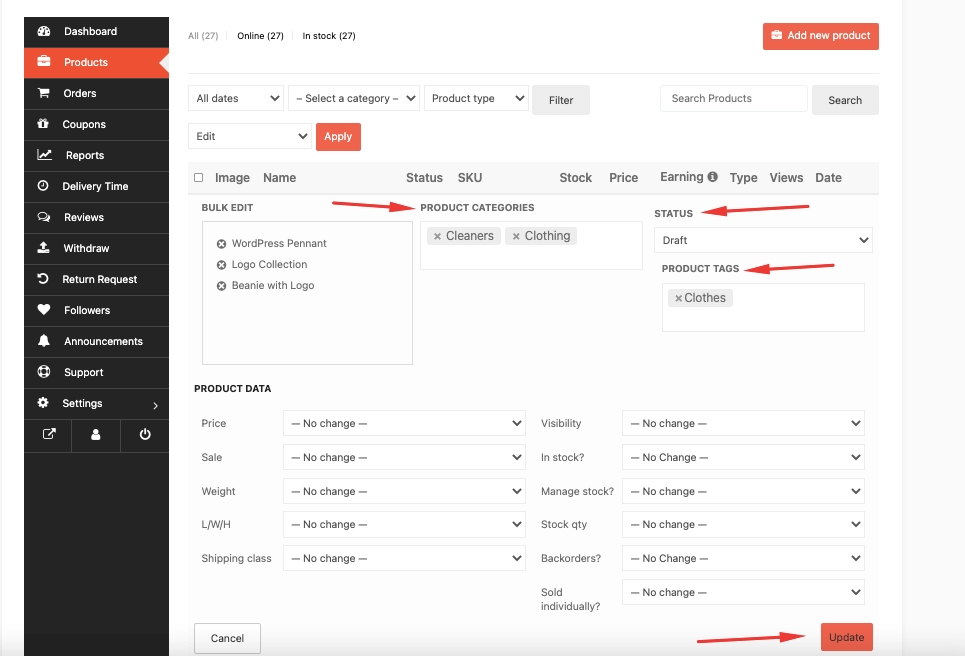
Task: Open the Visibility dropdown
Action: (x=743, y=423)
